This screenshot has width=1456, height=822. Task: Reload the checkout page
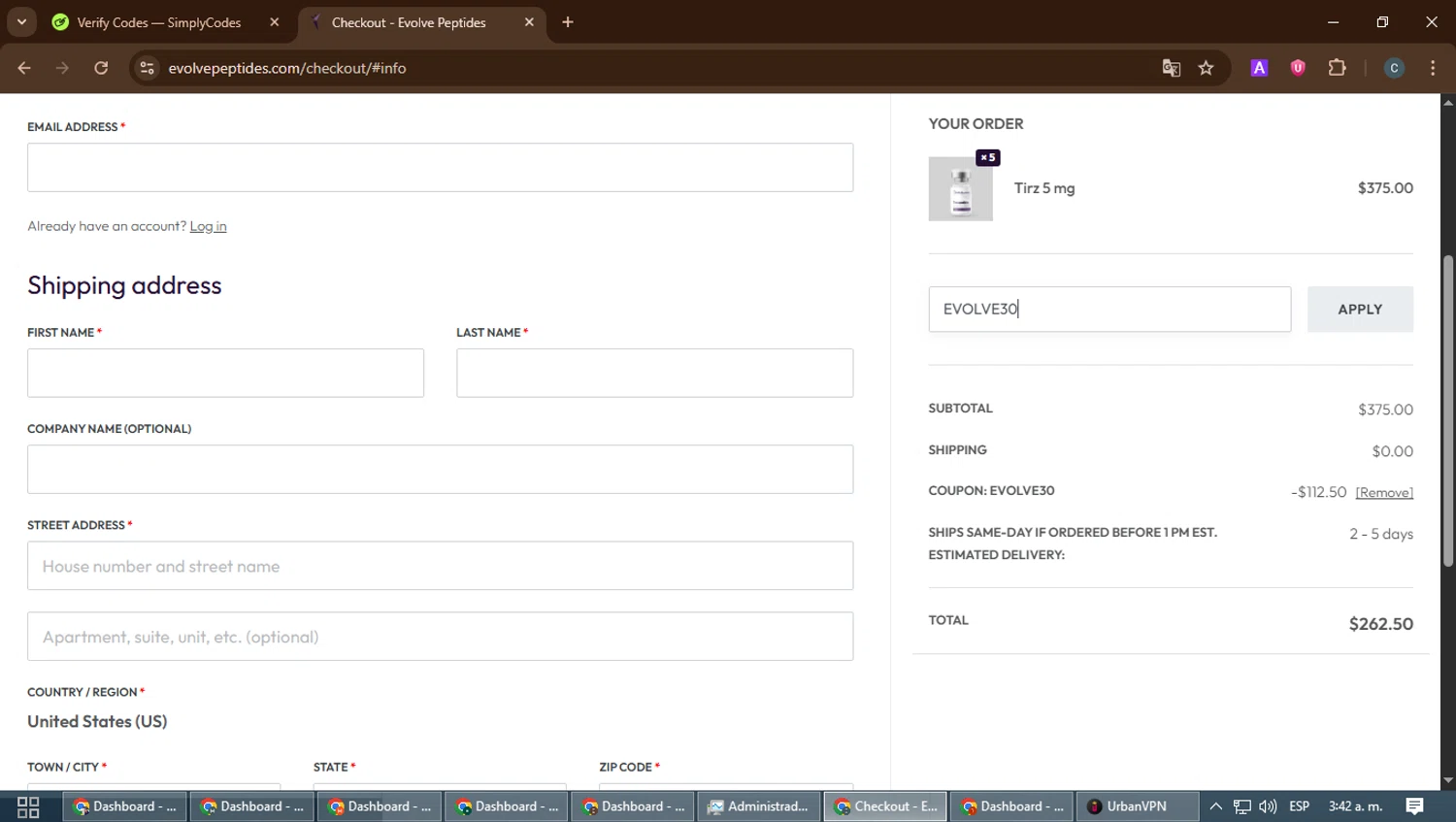(x=101, y=68)
